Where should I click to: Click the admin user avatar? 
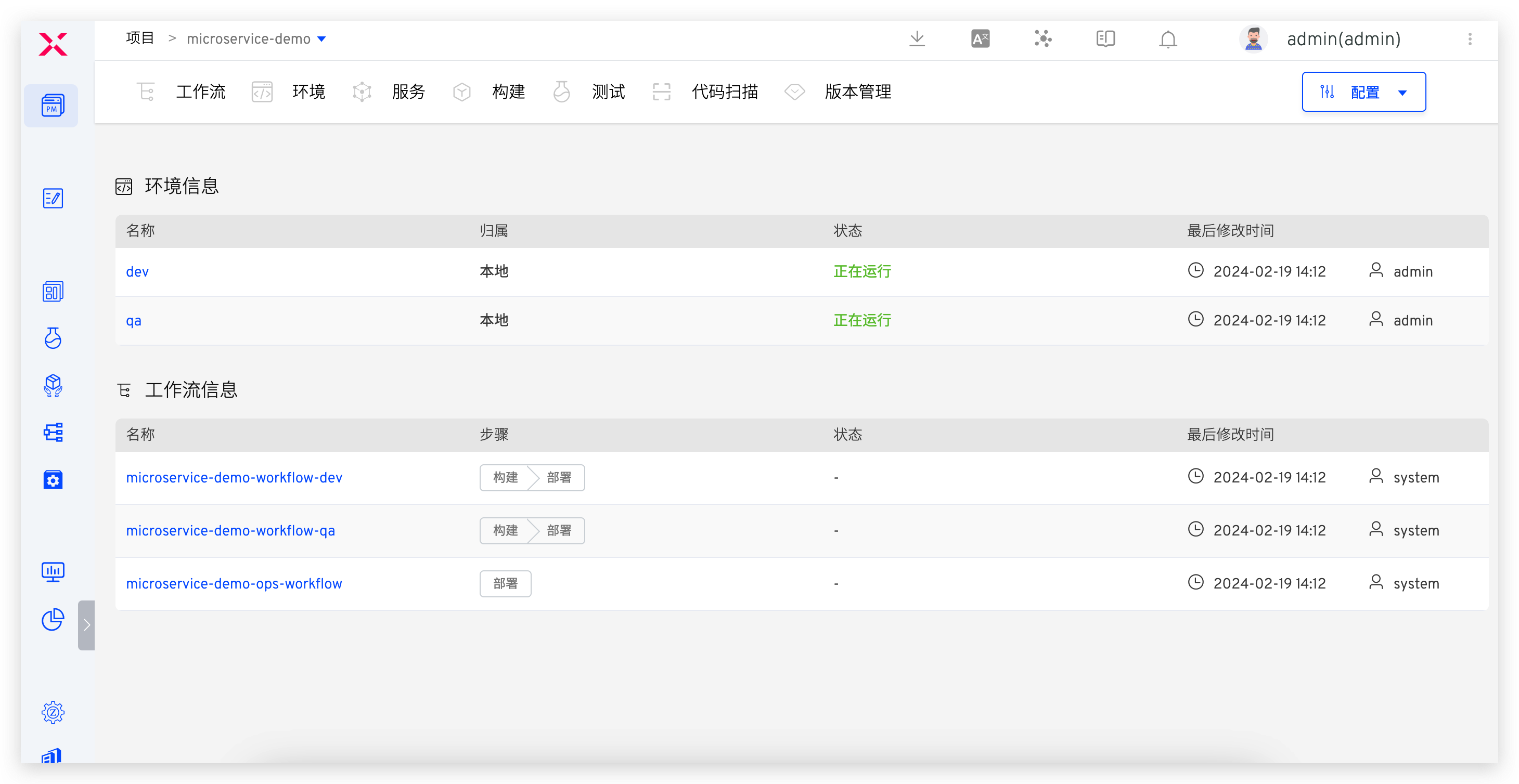(1253, 39)
